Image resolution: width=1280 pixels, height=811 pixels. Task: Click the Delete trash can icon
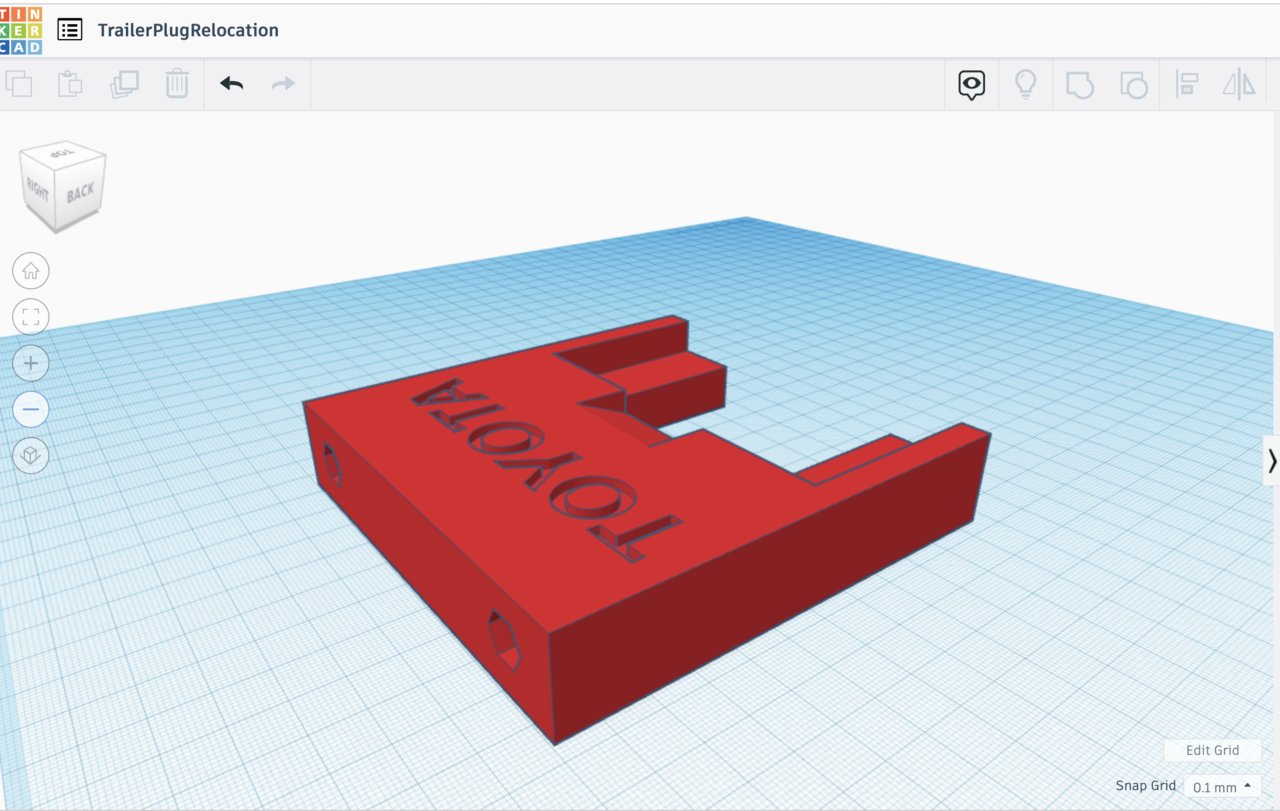177,84
